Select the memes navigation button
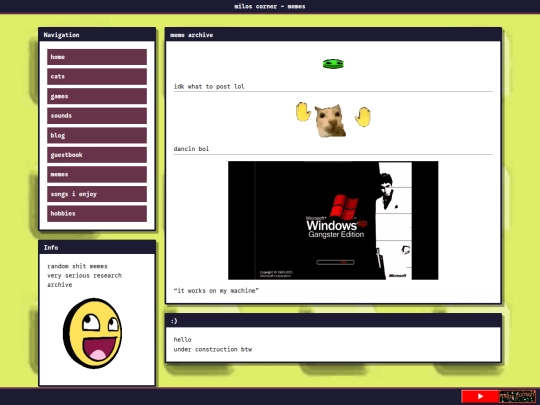This screenshot has height=405, width=540. [x=97, y=175]
